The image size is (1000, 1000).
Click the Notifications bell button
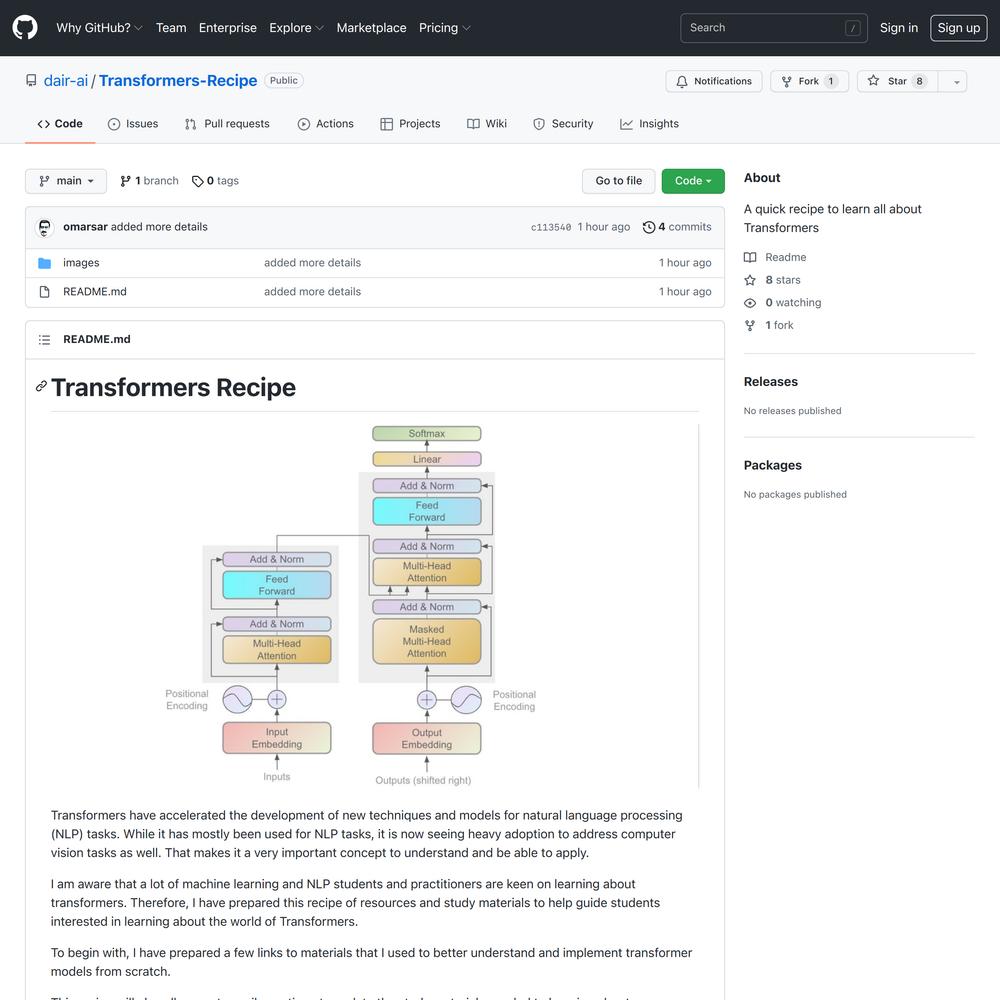click(x=714, y=81)
